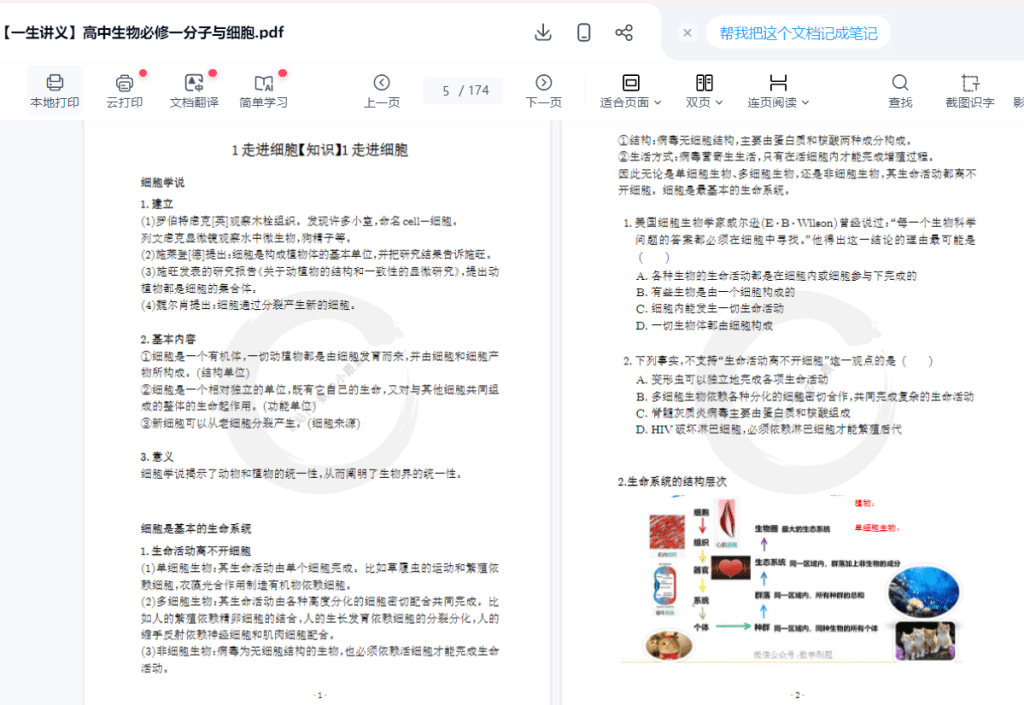Open the 简单学习 AI study tool
The width and height of the screenshot is (1024, 705).
(263, 91)
